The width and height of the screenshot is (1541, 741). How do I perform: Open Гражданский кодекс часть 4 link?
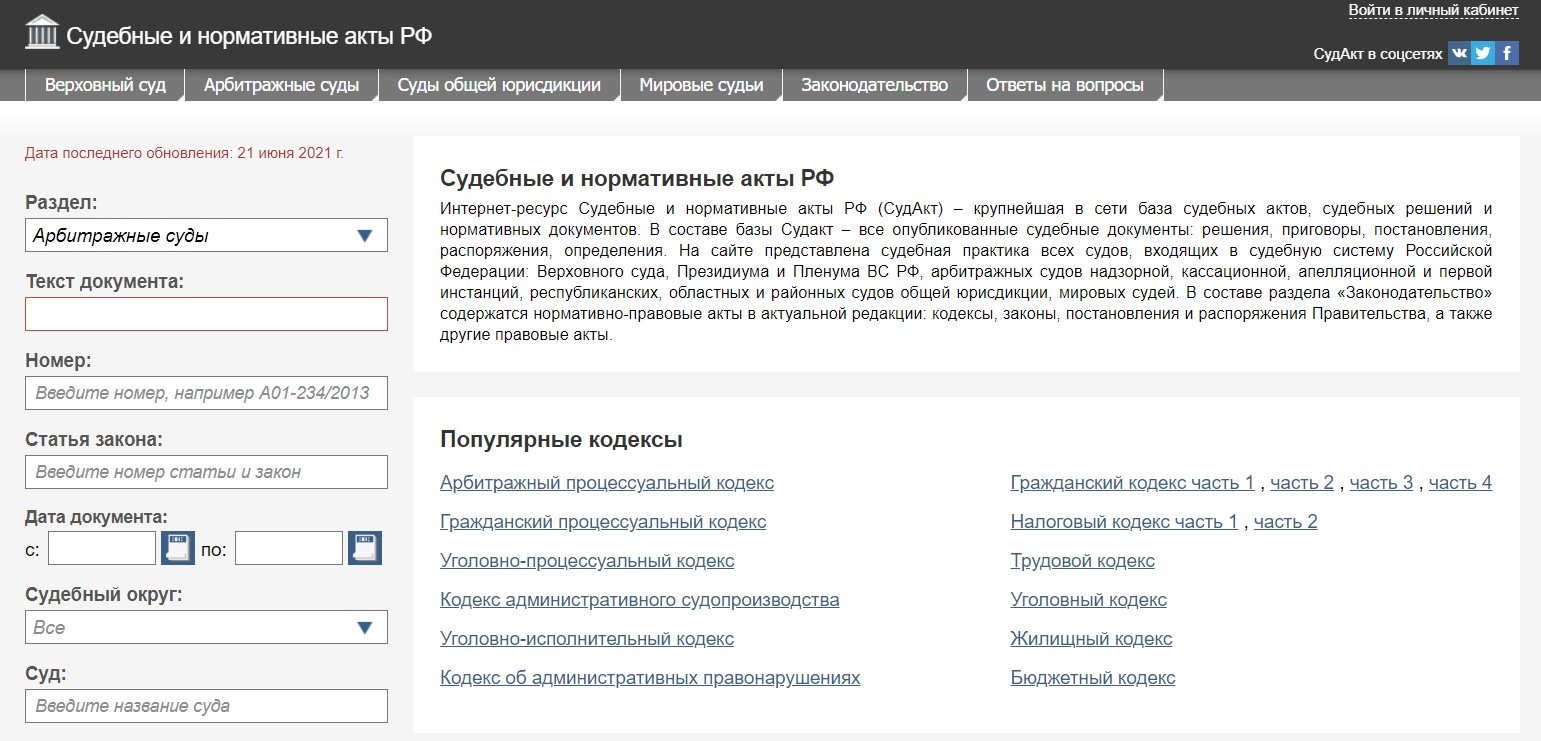click(1460, 483)
